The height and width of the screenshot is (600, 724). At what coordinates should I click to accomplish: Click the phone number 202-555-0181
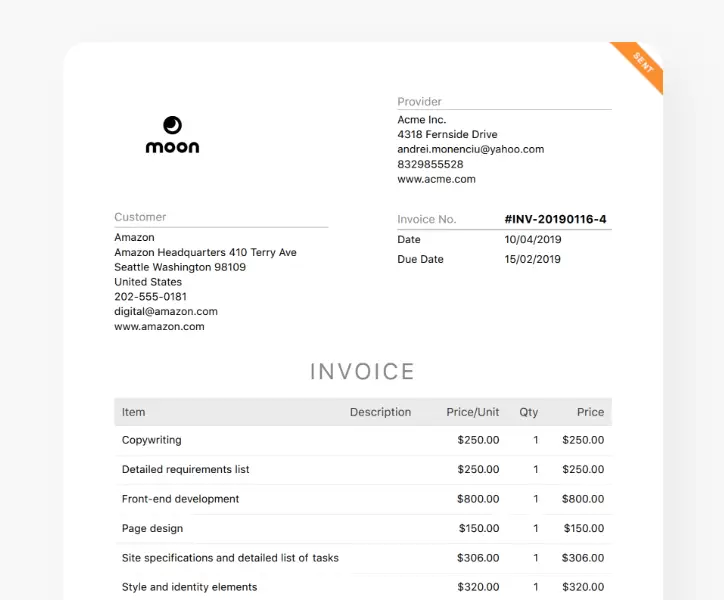(x=151, y=297)
